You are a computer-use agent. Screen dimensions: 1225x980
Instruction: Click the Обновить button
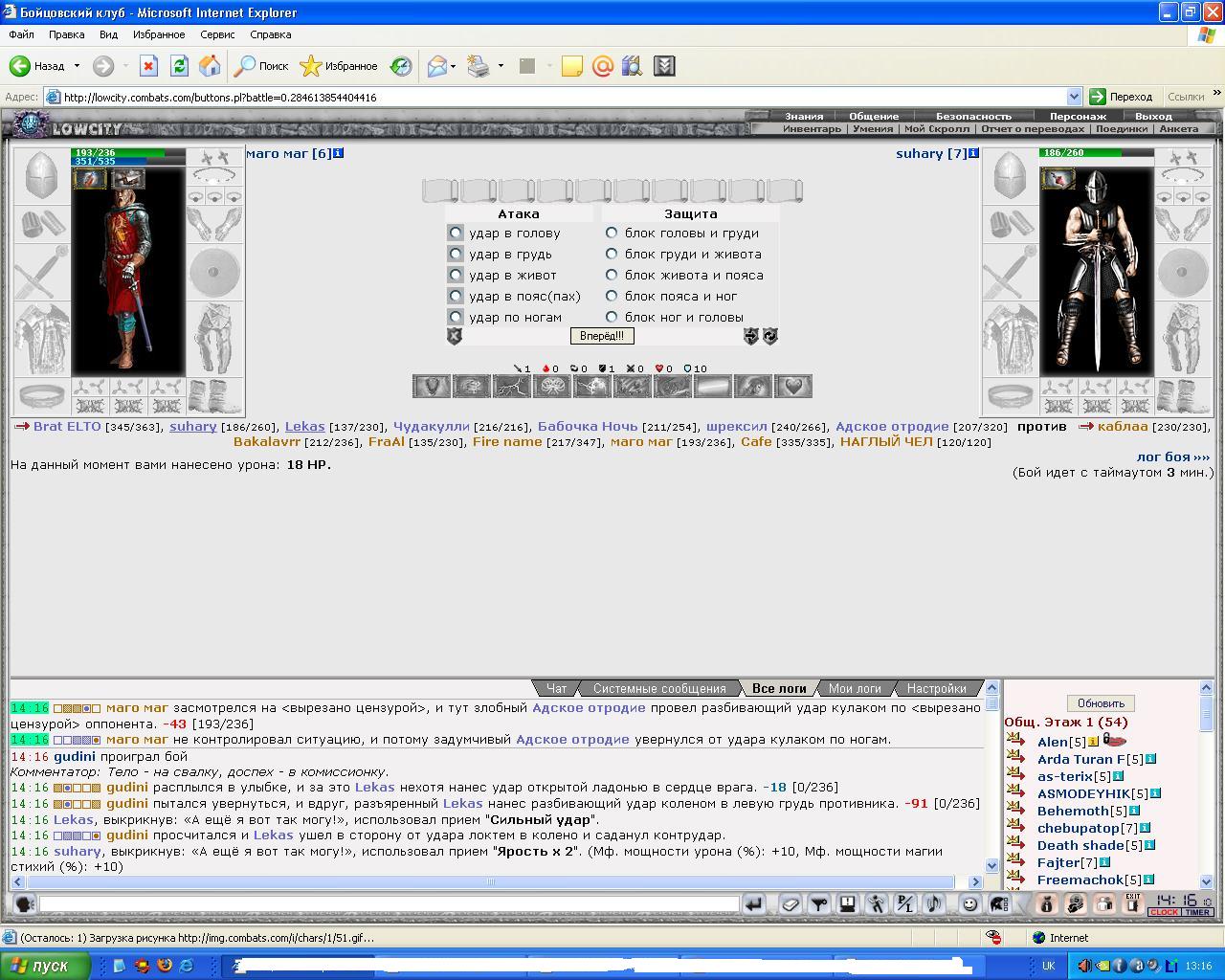point(1101,703)
